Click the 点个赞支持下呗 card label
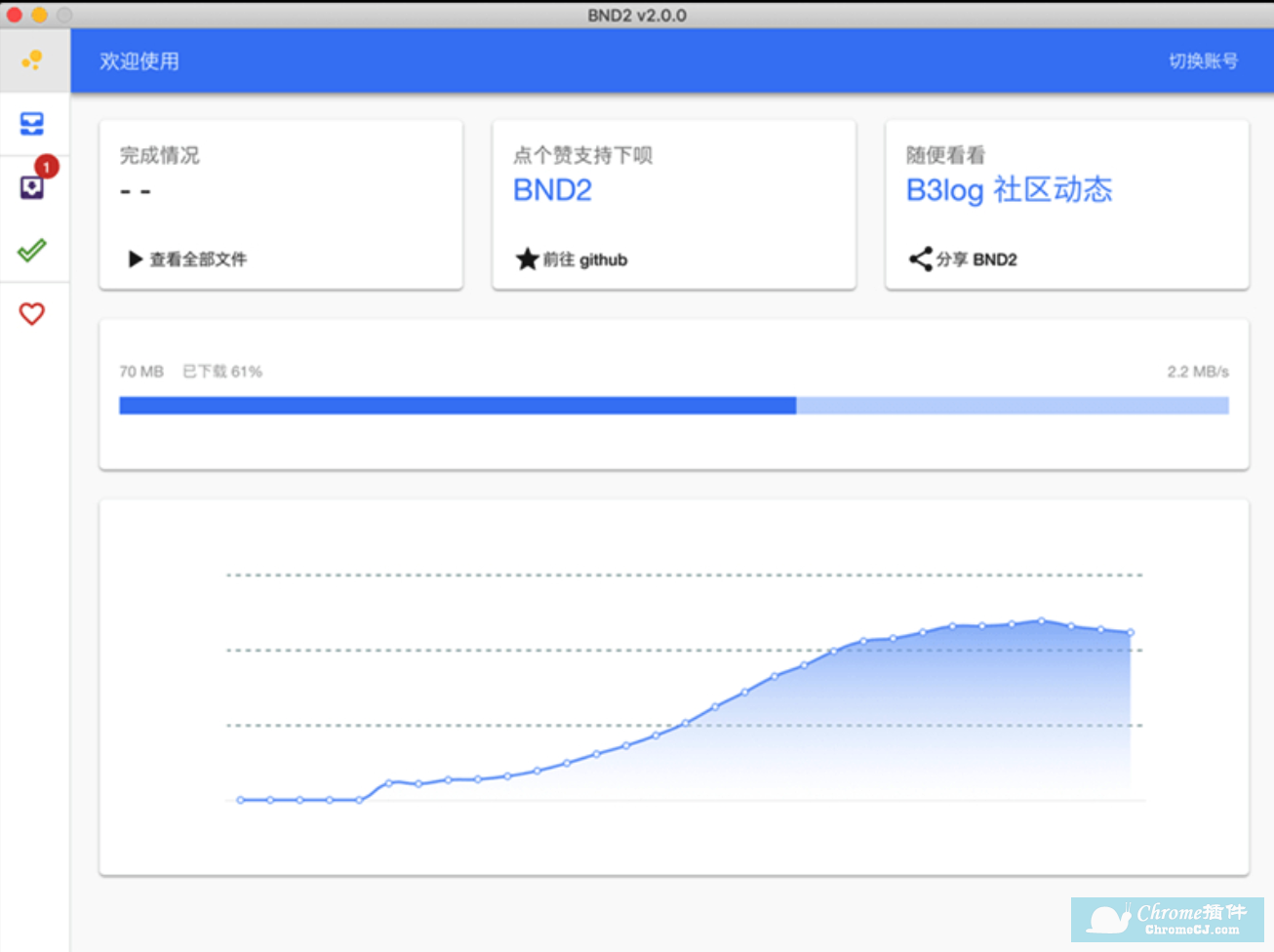The width and height of the screenshot is (1274, 952). click(582, 155)
